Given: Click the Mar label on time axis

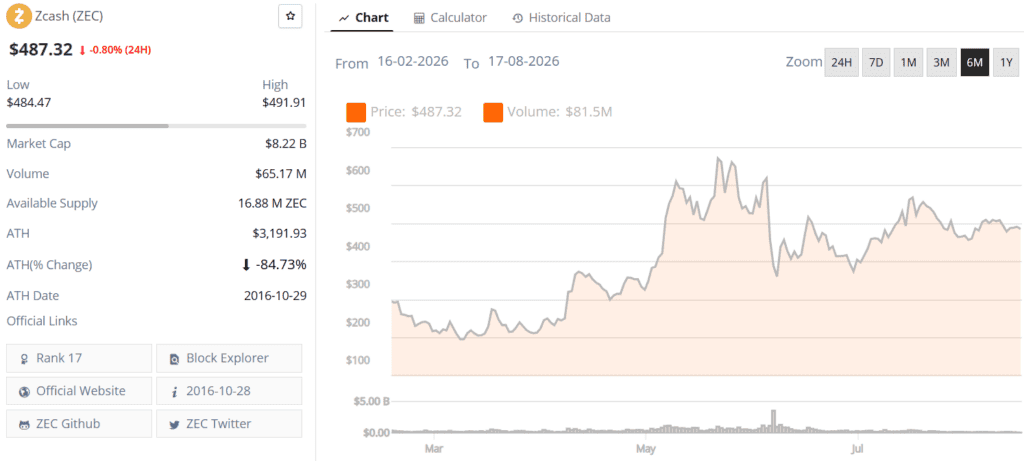Looking at the screenshot, I should 434,449.
